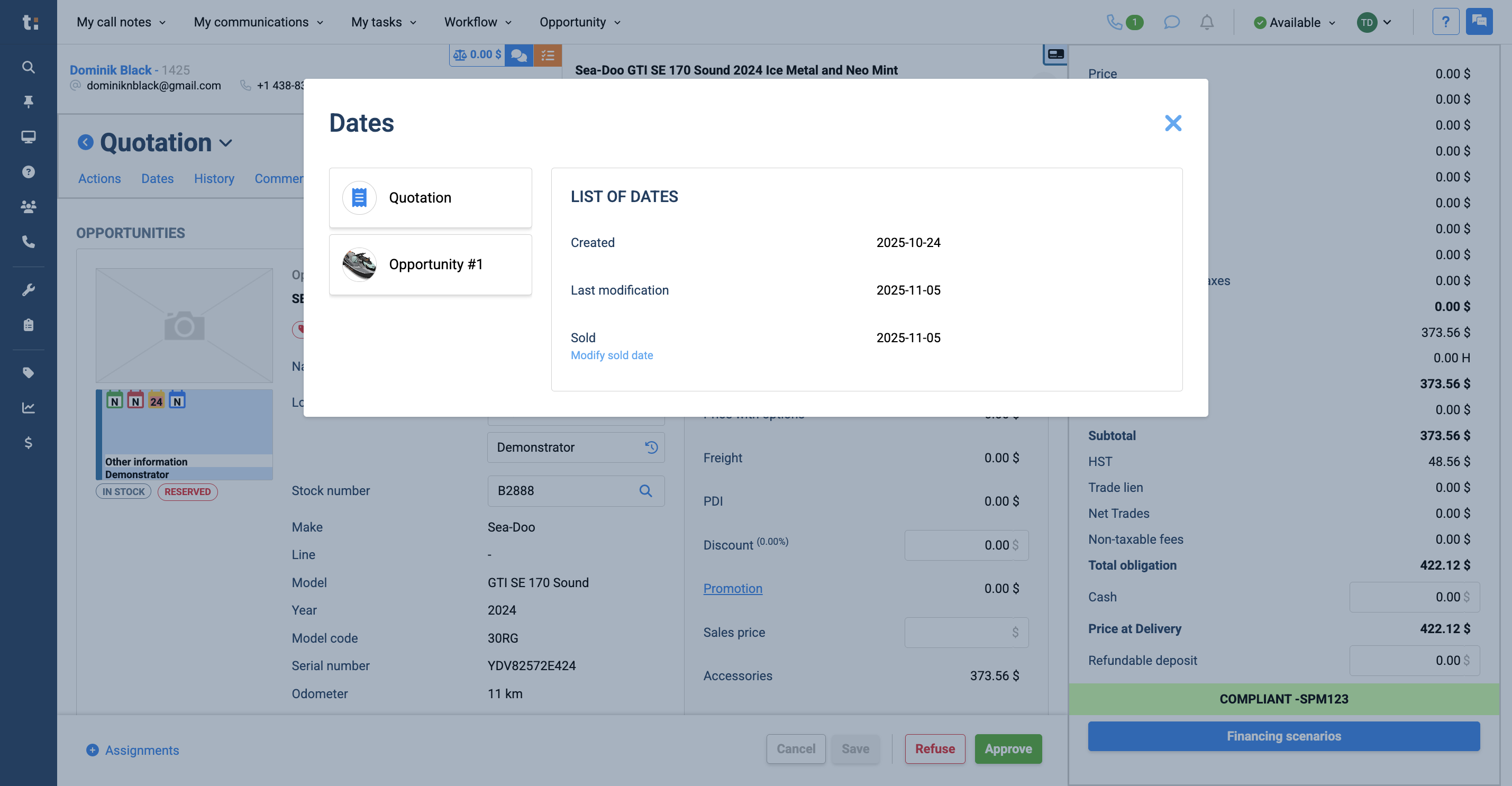
Task: Open the wrench tools icon in sidebar
Action: (x=28, y=290)
